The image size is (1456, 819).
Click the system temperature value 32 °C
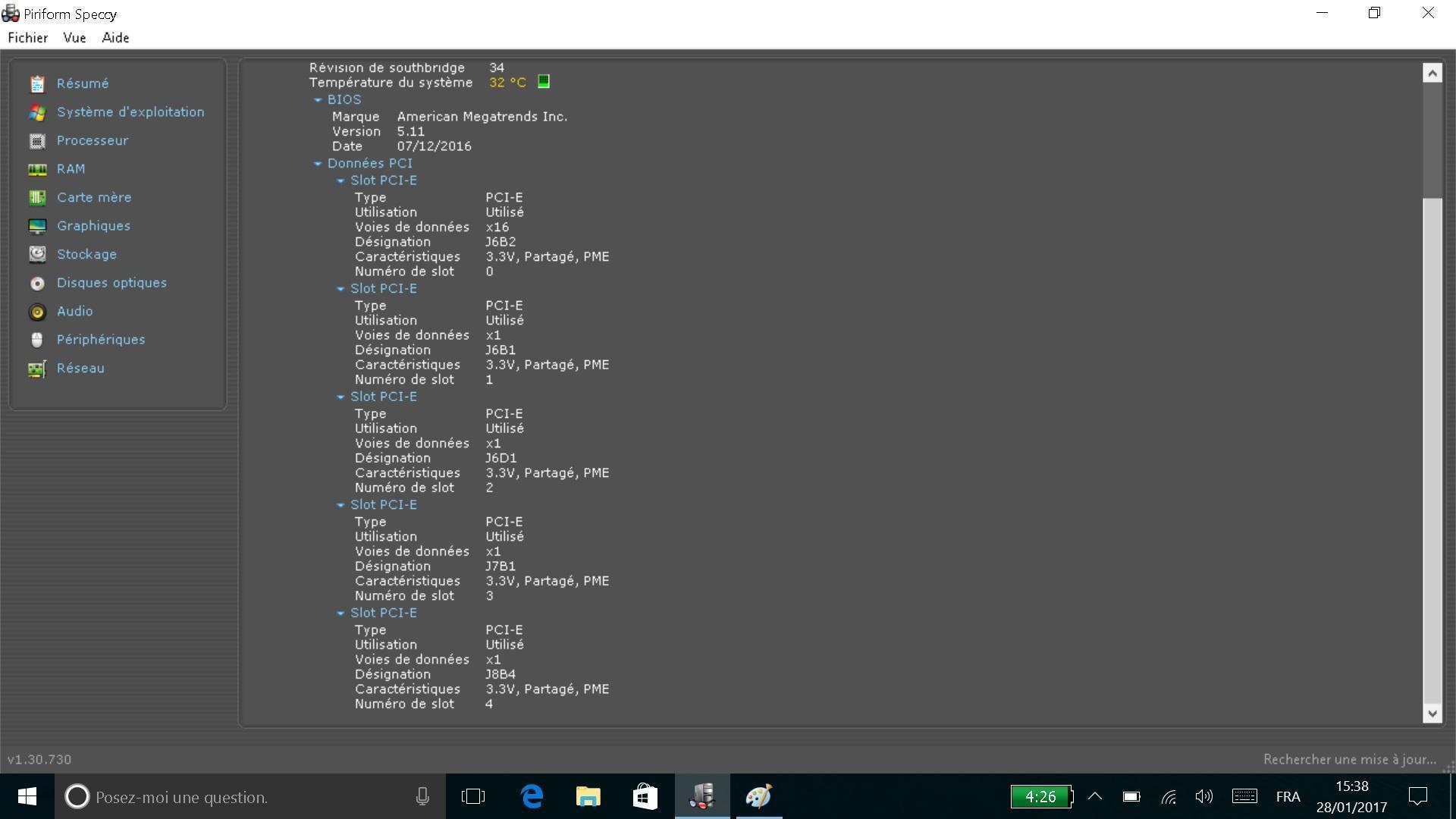tap(507, 83)
